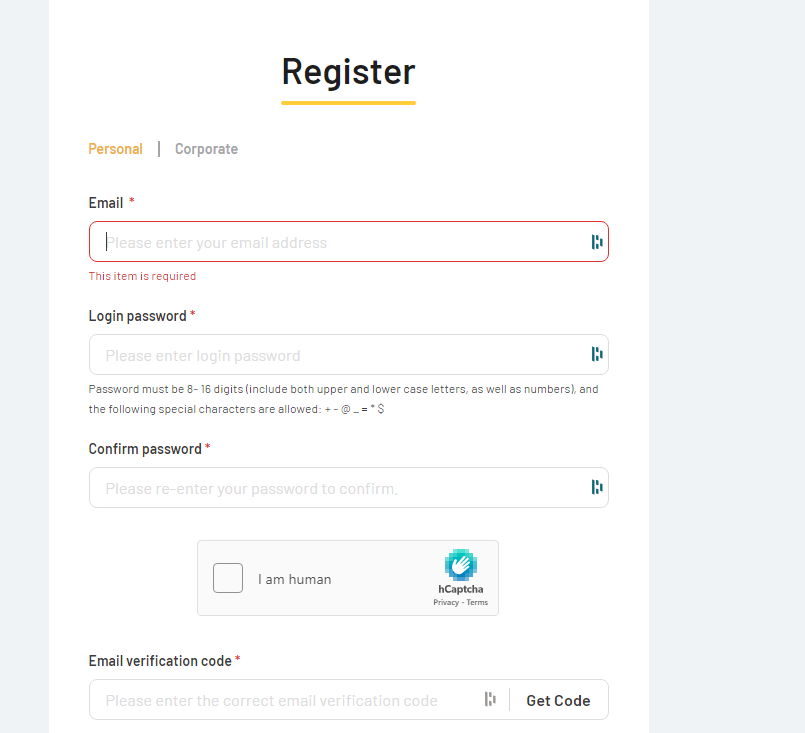This screenshot has height=733, width=805.
Task: Click autofill icon in the Email field
Action: (x=596, y=241)
